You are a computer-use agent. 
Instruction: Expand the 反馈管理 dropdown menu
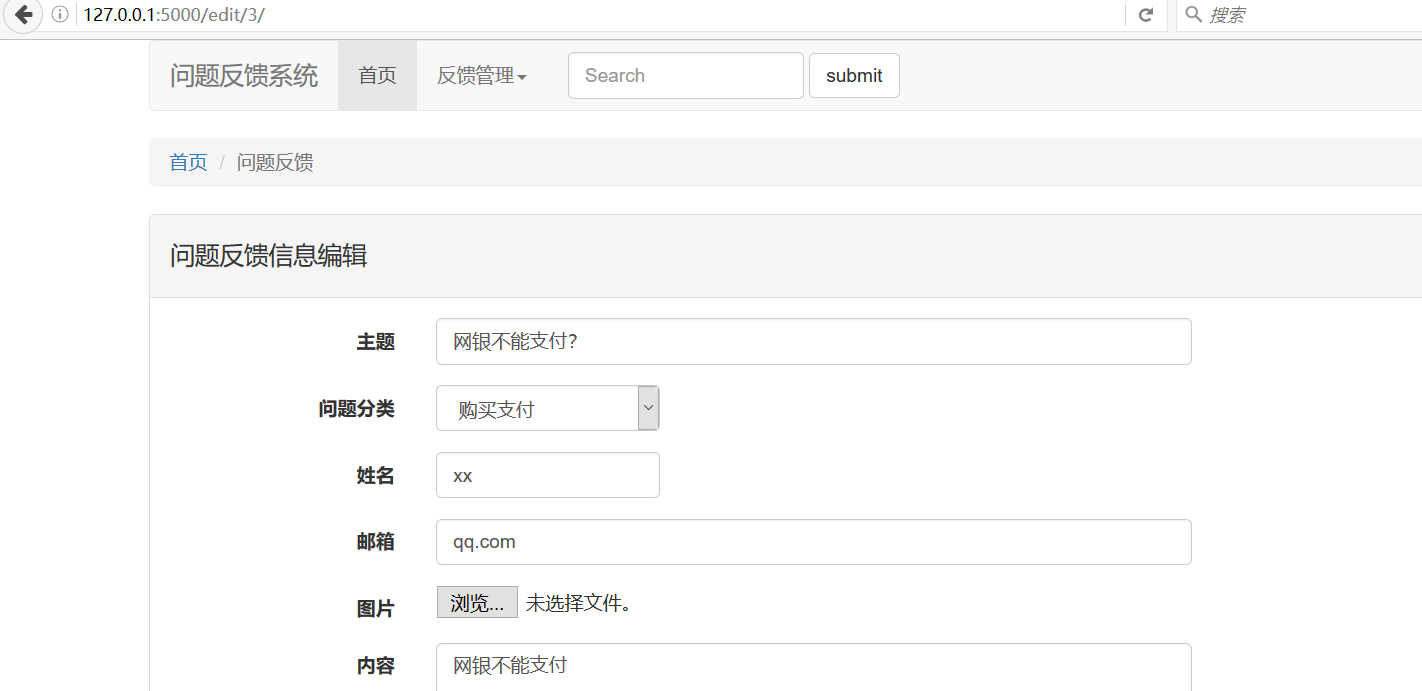pyautogui.click(x=482, y=76)
